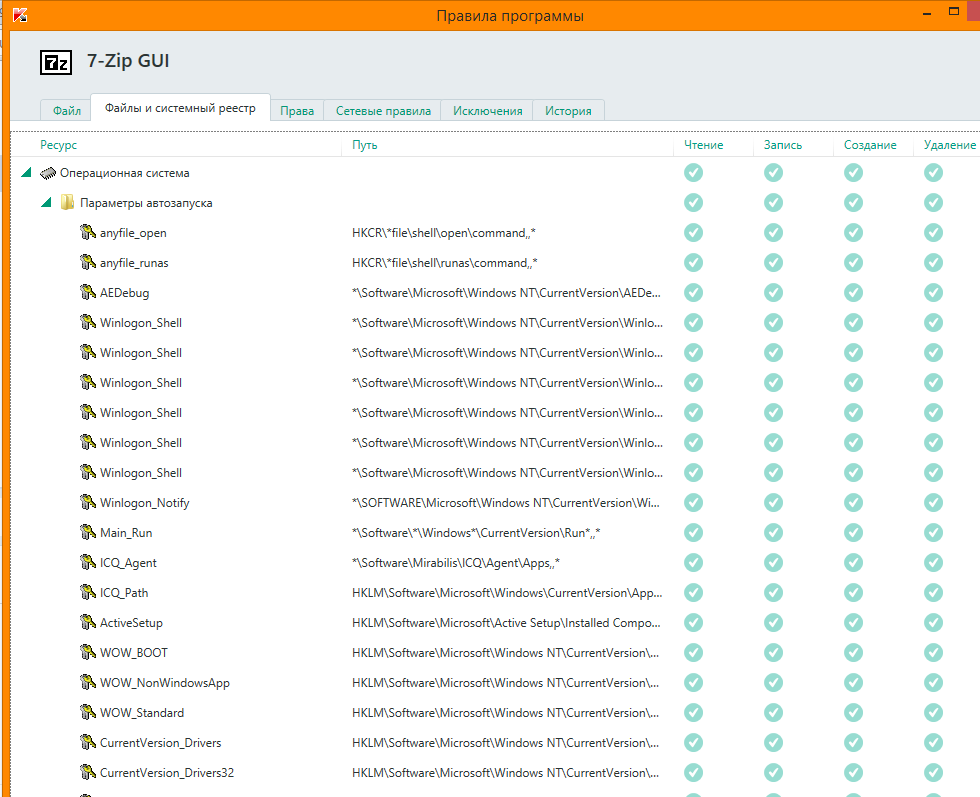Click the path HKCR\*file\shell\open\command,,*

point(444,233)
